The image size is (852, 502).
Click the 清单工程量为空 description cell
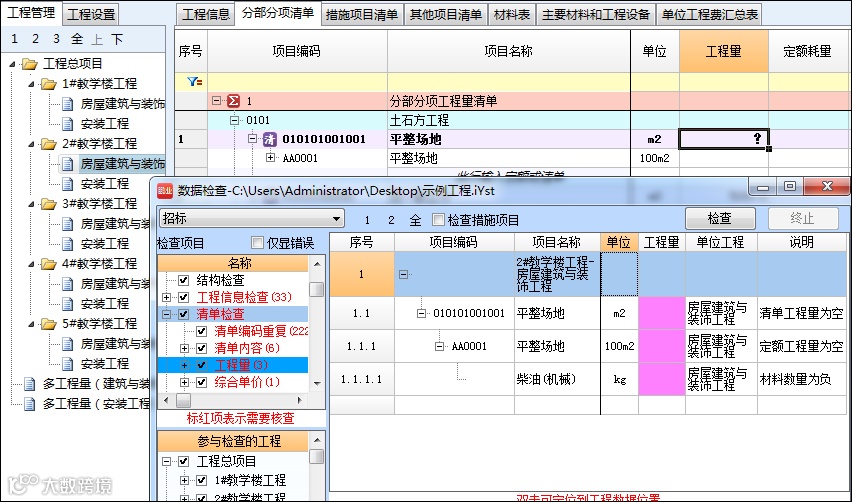801,313
